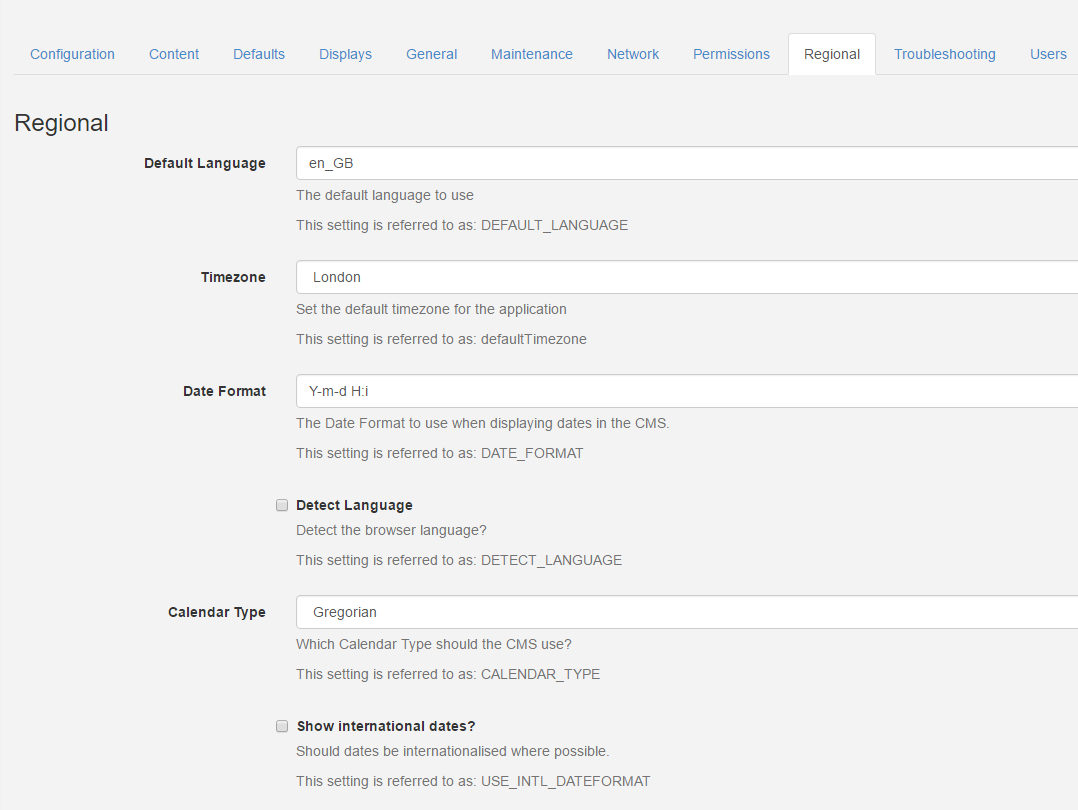Click the defaultTimezone setting reference text
1078x810 pixels.
pyautogui.click(x=441, y=339)
